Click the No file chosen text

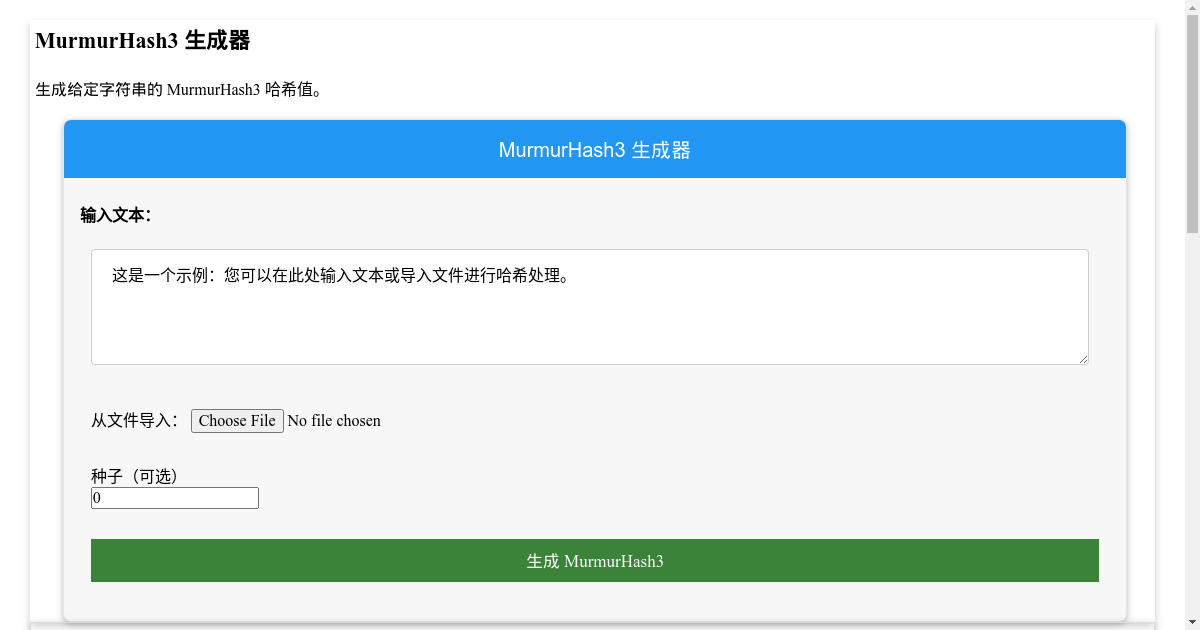(333, 420)
